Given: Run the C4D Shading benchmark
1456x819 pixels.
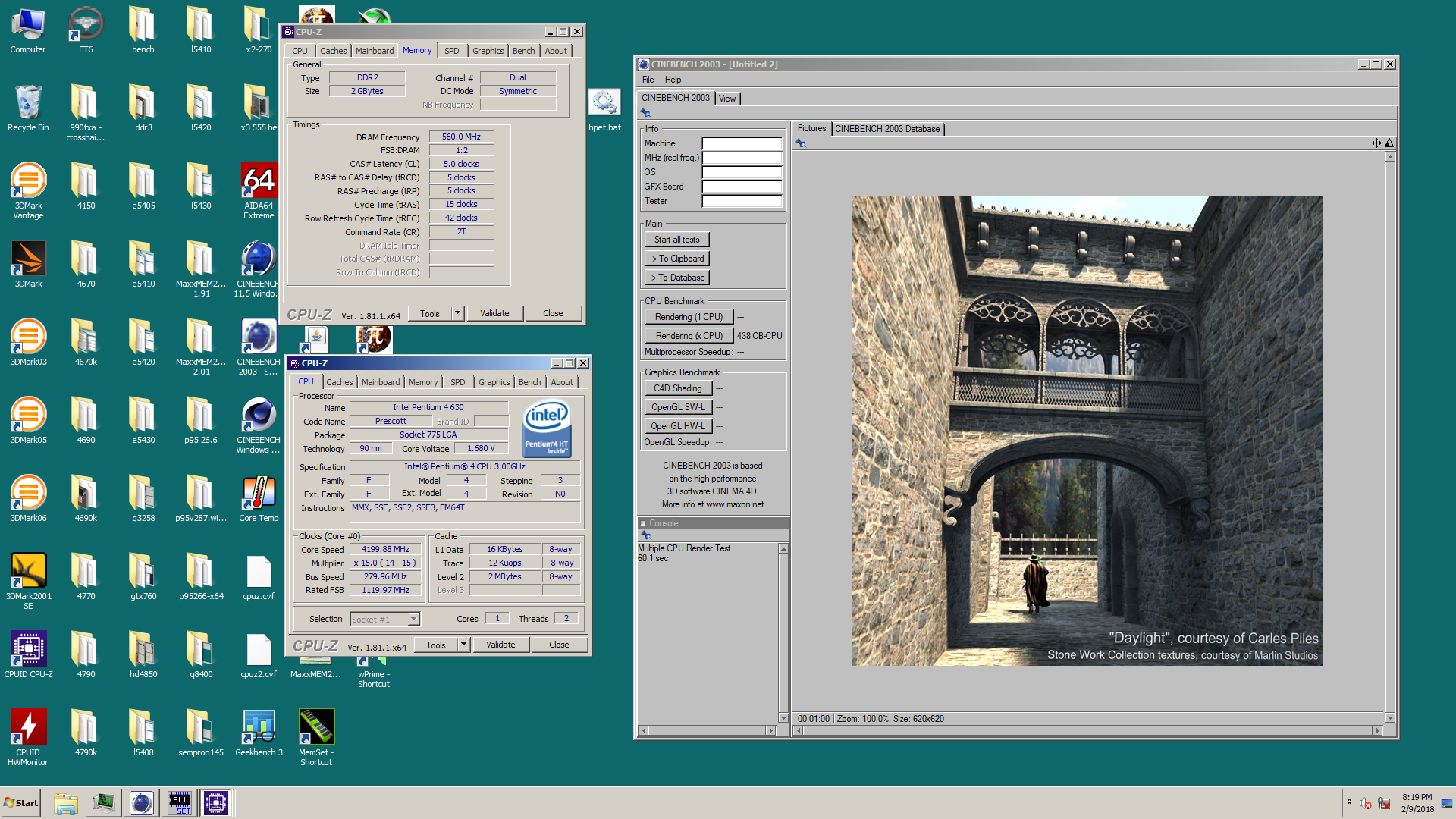Looking at the screenshot, I should point(678,388).
